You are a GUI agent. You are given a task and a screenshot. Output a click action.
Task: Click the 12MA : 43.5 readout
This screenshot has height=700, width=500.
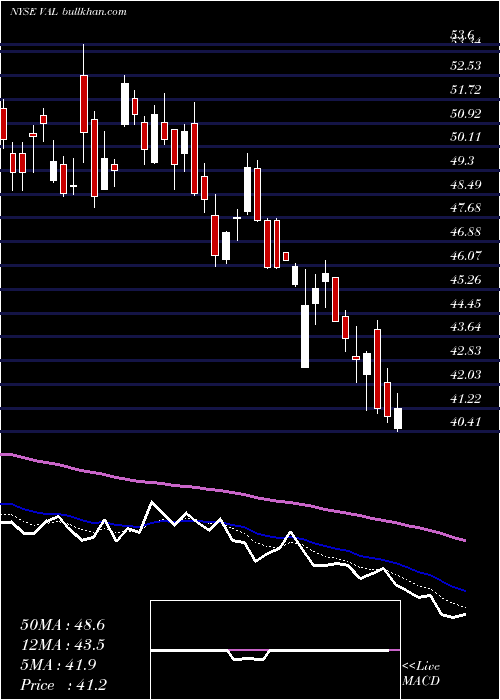[x=62, y=645]
